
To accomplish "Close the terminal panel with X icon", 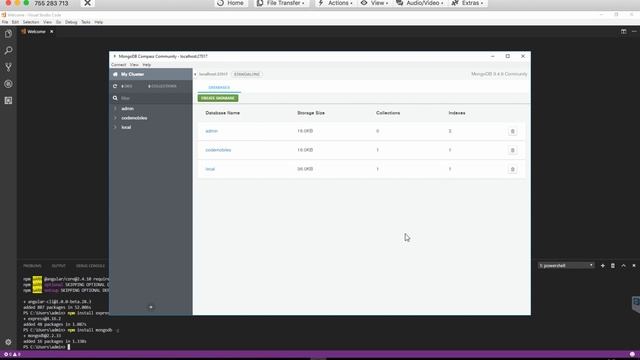I will [x=634, y=266].
